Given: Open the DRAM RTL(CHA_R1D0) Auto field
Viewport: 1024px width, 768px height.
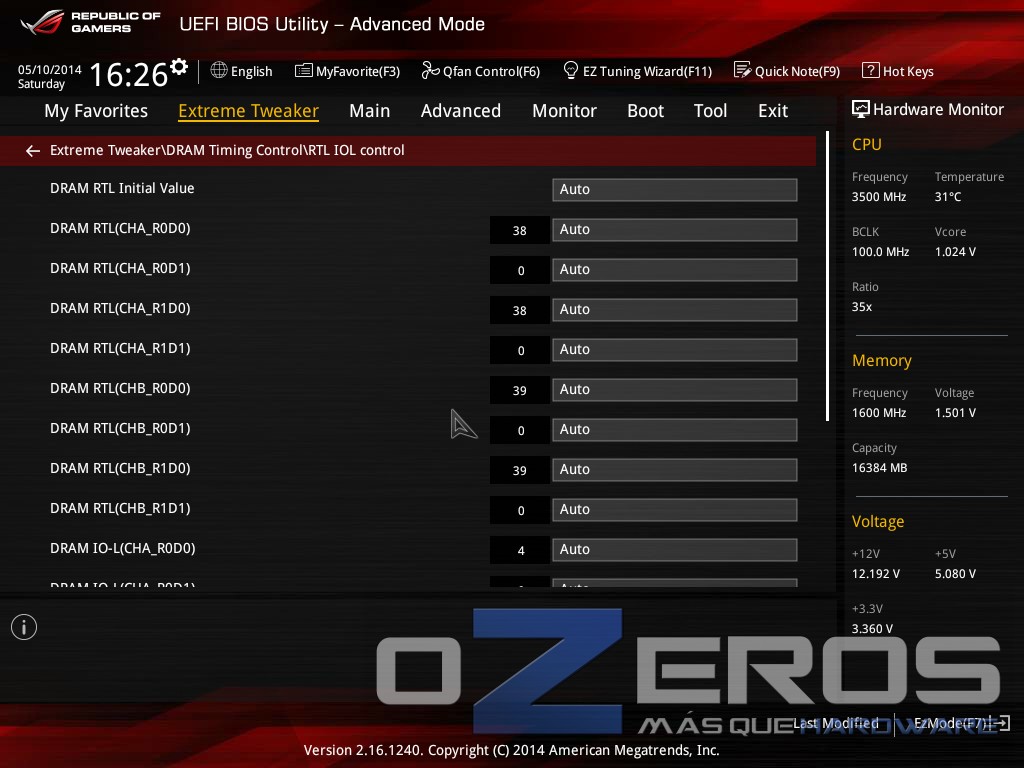Looking at the screenshot, I should (675, 310).
